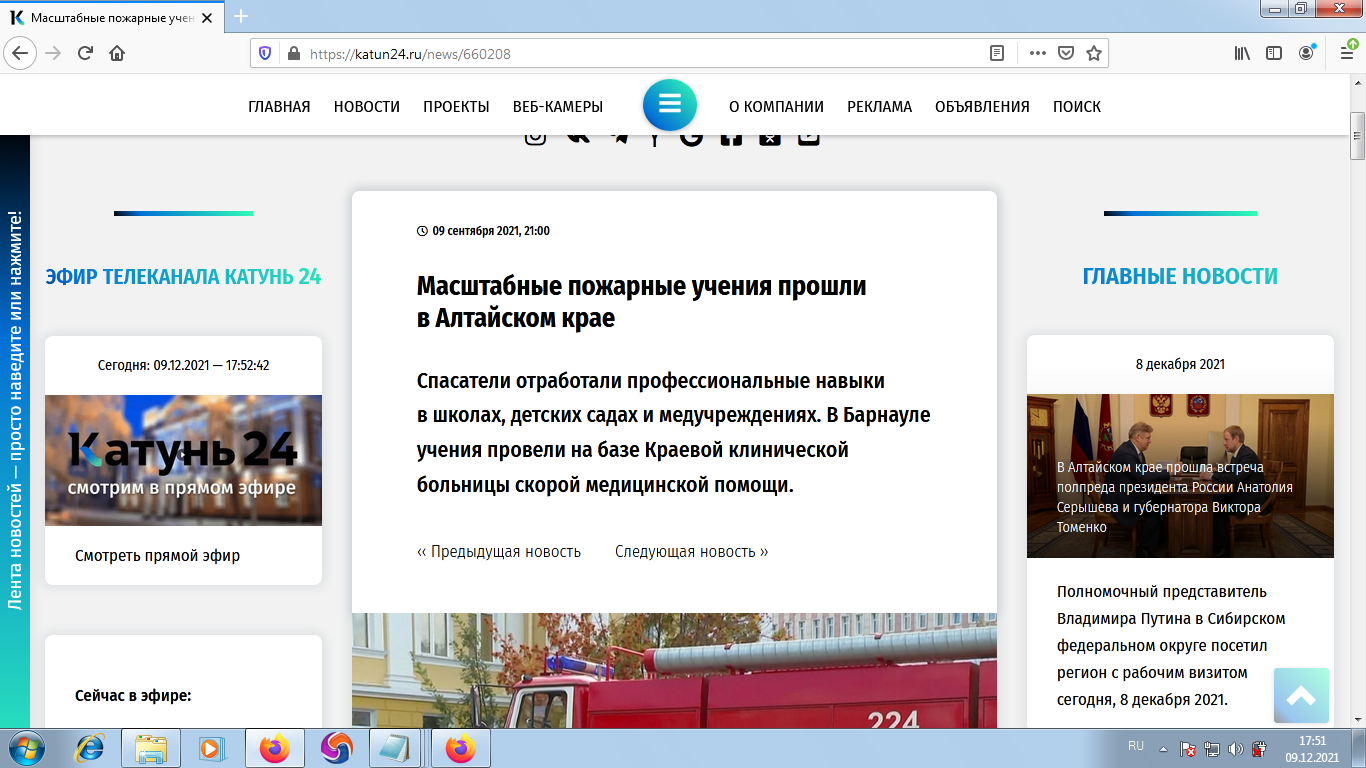Open the YouTube icon in the social row

coord(808,137)
